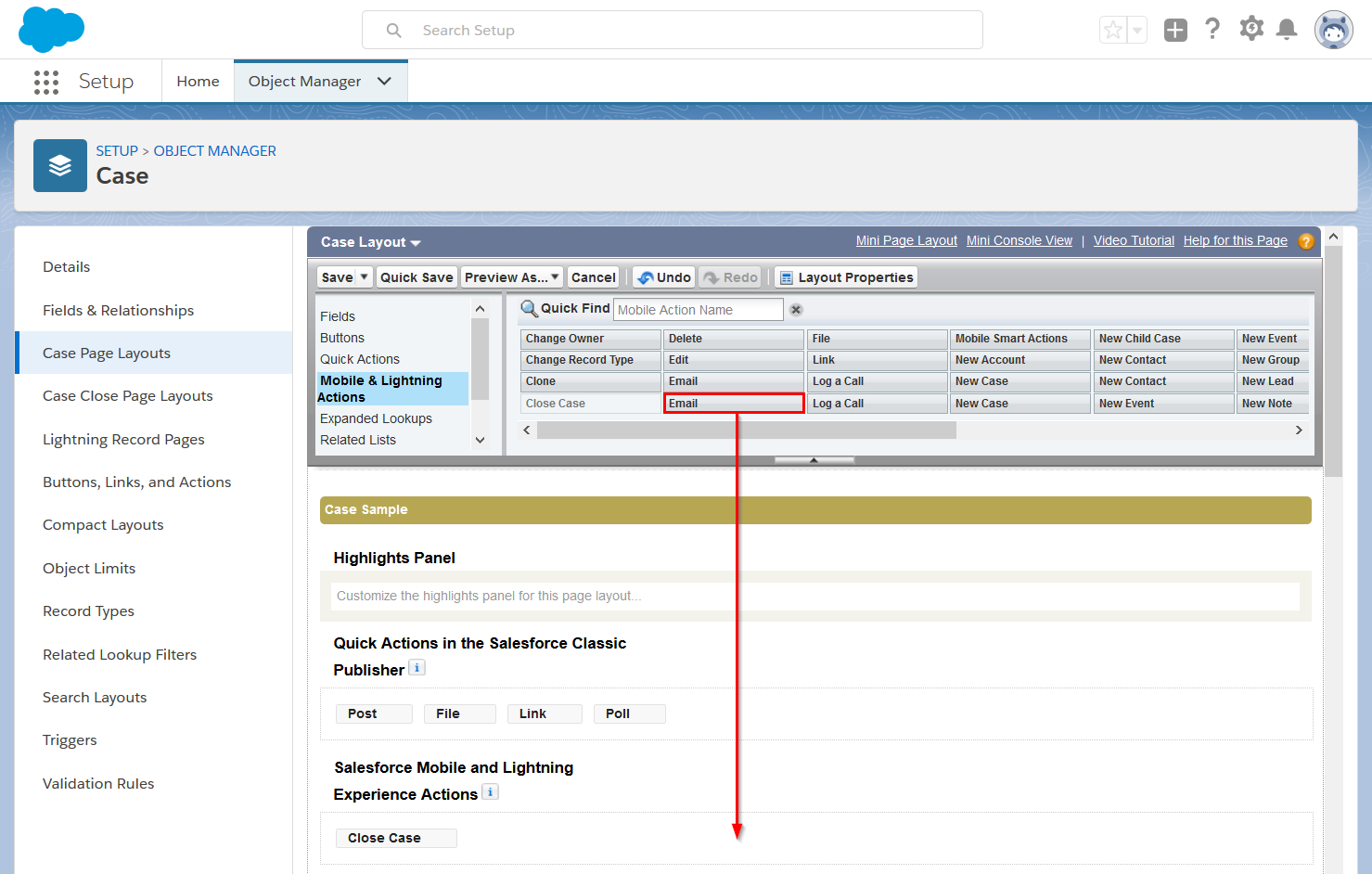Click the Redo toolbar button

[x=731, y=277]
